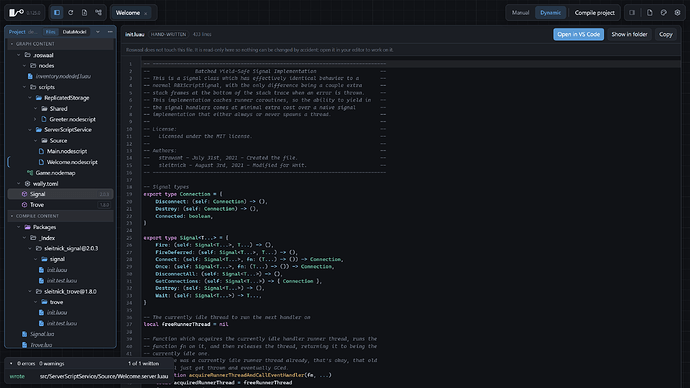The width and height of the screenshot is (690, 388).
Task: Click the init.luau file title
Action: 135,34
